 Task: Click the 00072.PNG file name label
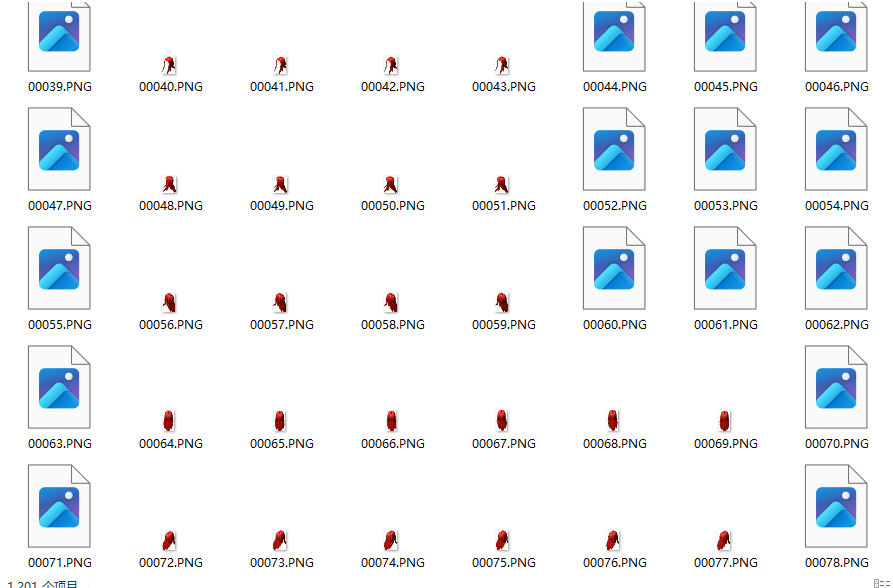(170, 563)
